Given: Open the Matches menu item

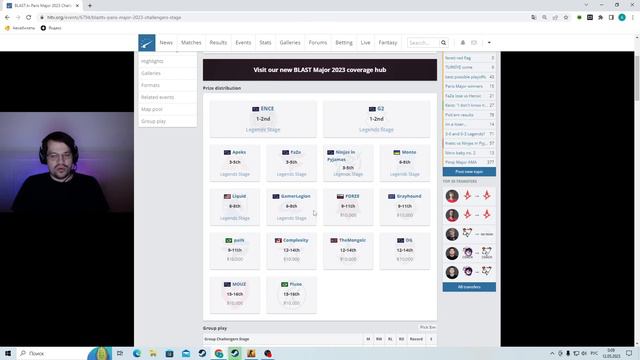Looking at the screenshot, I should [191, 42].
